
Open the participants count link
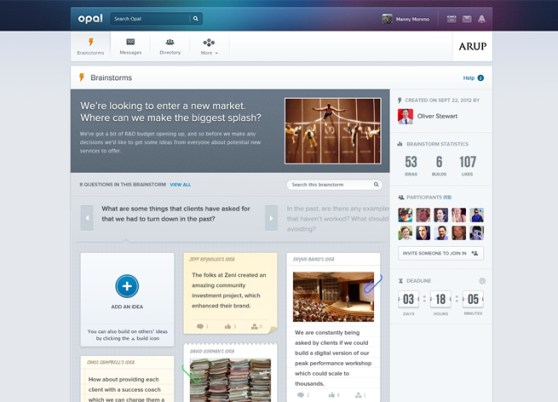(x=447, y=197)
